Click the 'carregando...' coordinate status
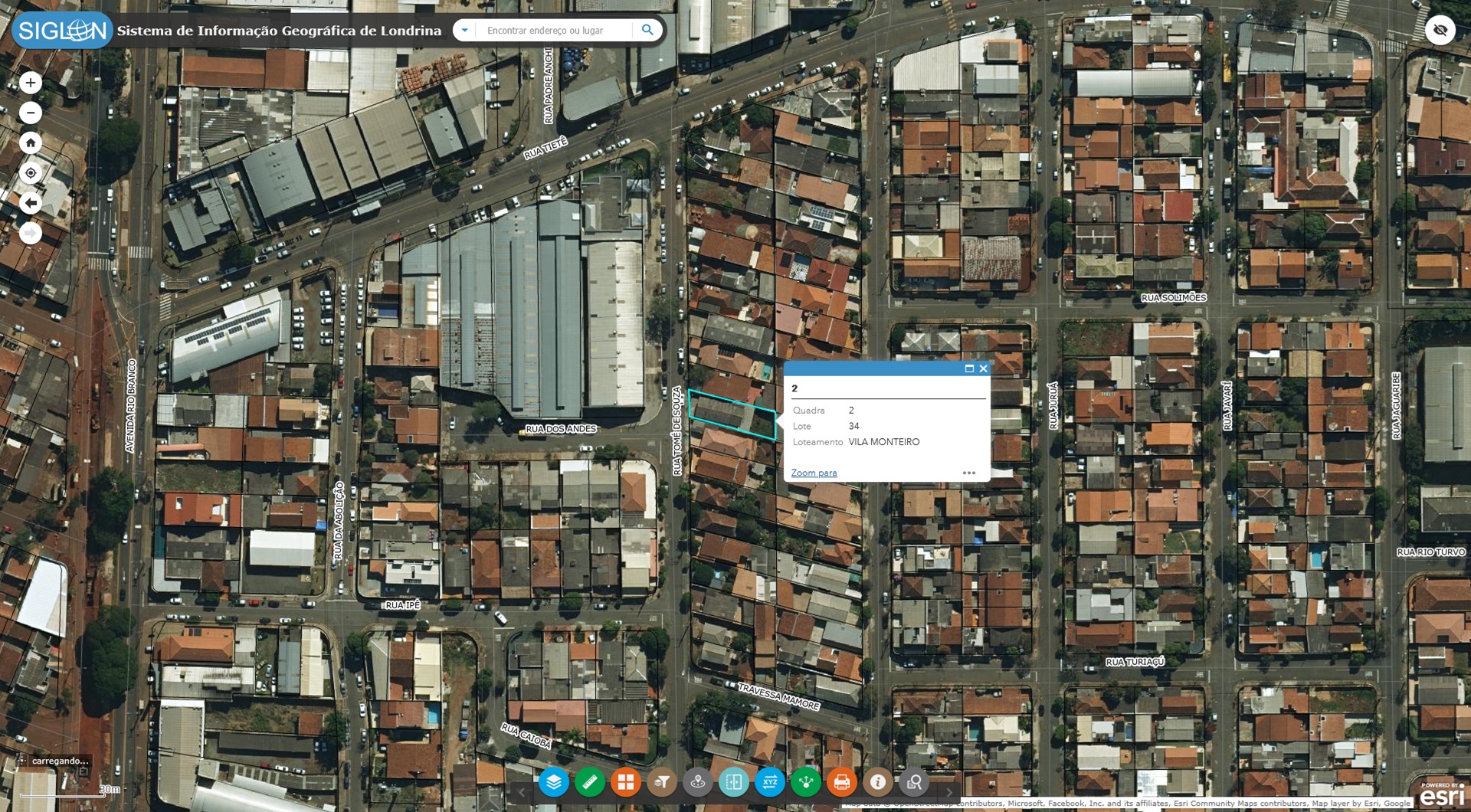The height and width of the screenshot is (812, 1471). 60,761
